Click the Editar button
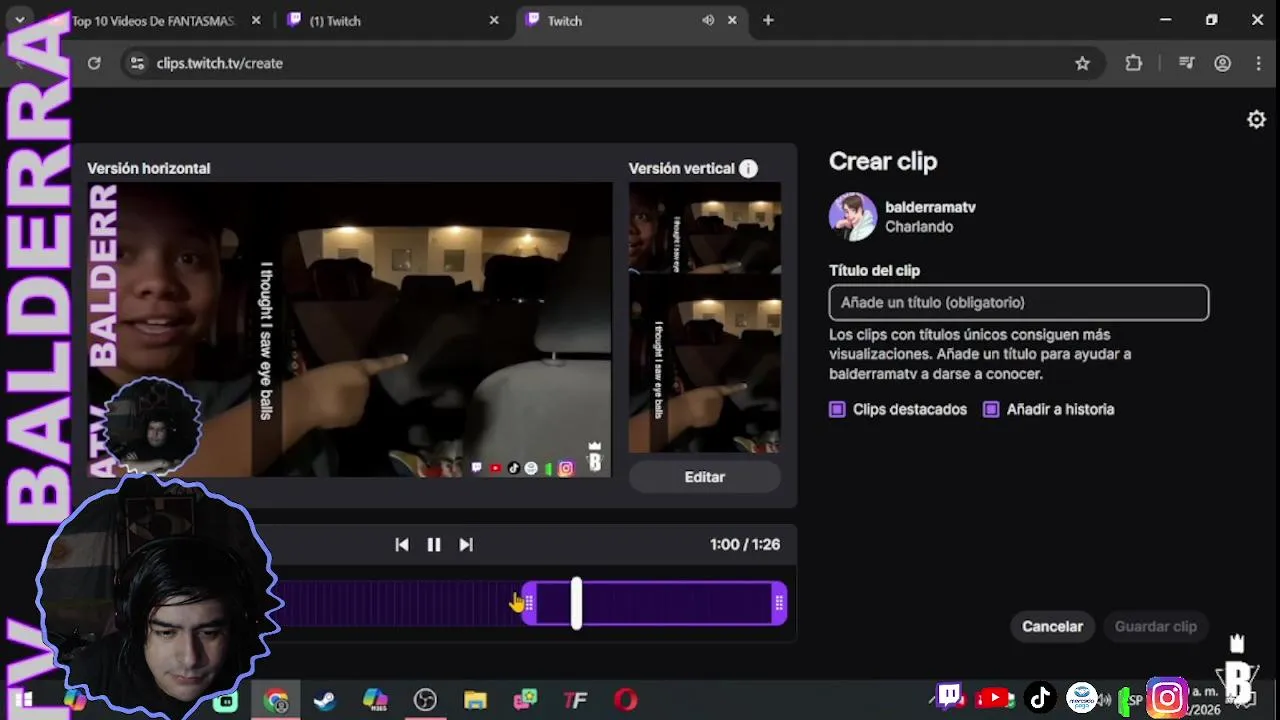 [x=705, y=477]
